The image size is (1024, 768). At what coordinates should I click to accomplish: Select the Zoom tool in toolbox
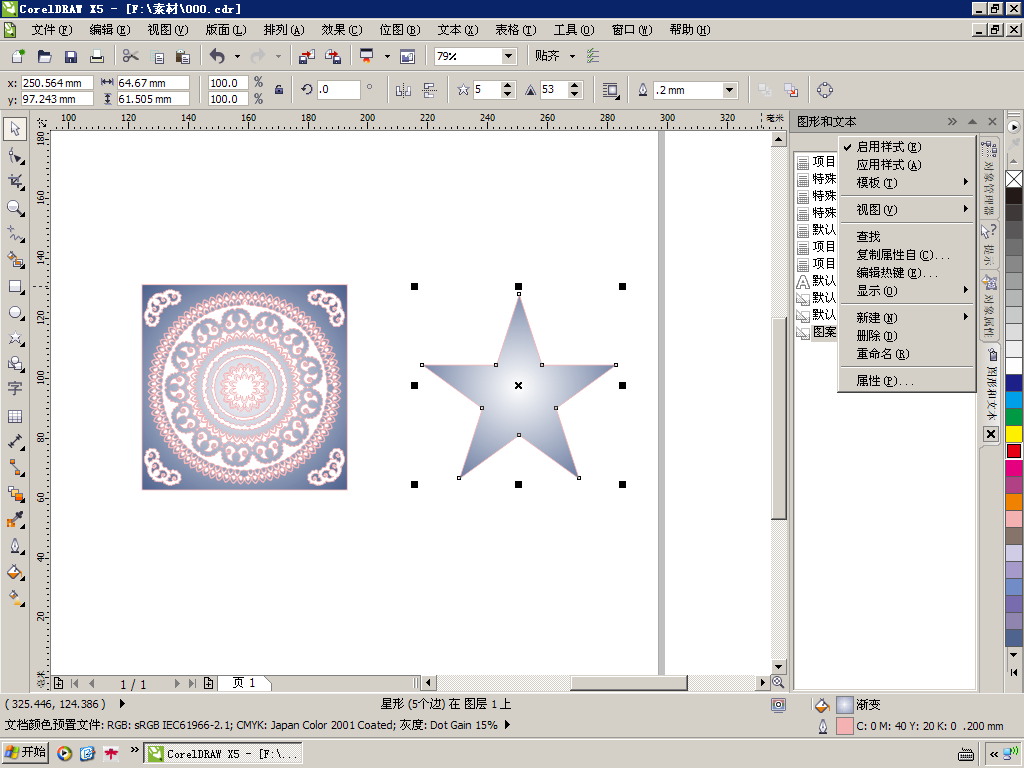(15, 208)
